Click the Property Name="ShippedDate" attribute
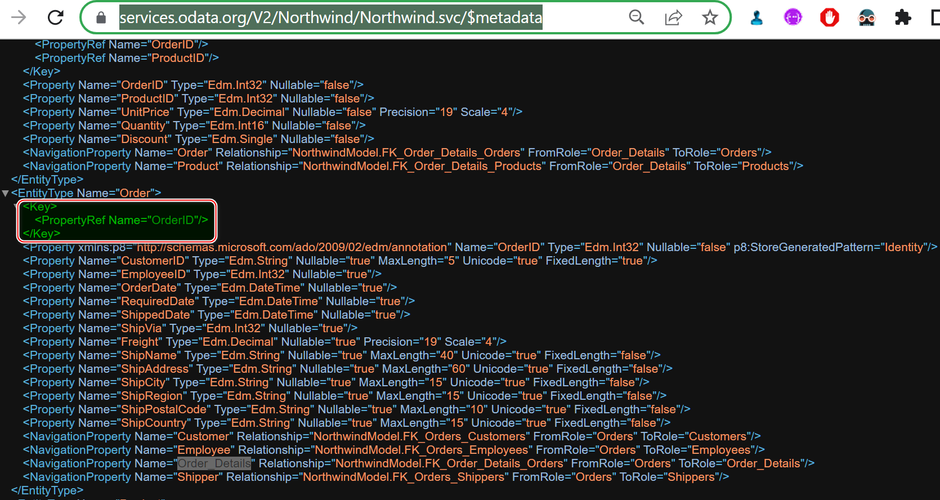The image size is (940, 500). [136, 315]
